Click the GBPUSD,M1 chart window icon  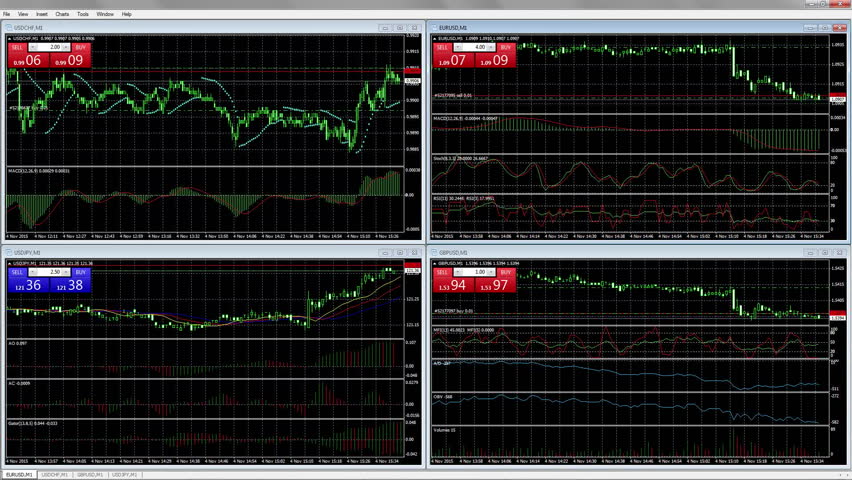434,253
